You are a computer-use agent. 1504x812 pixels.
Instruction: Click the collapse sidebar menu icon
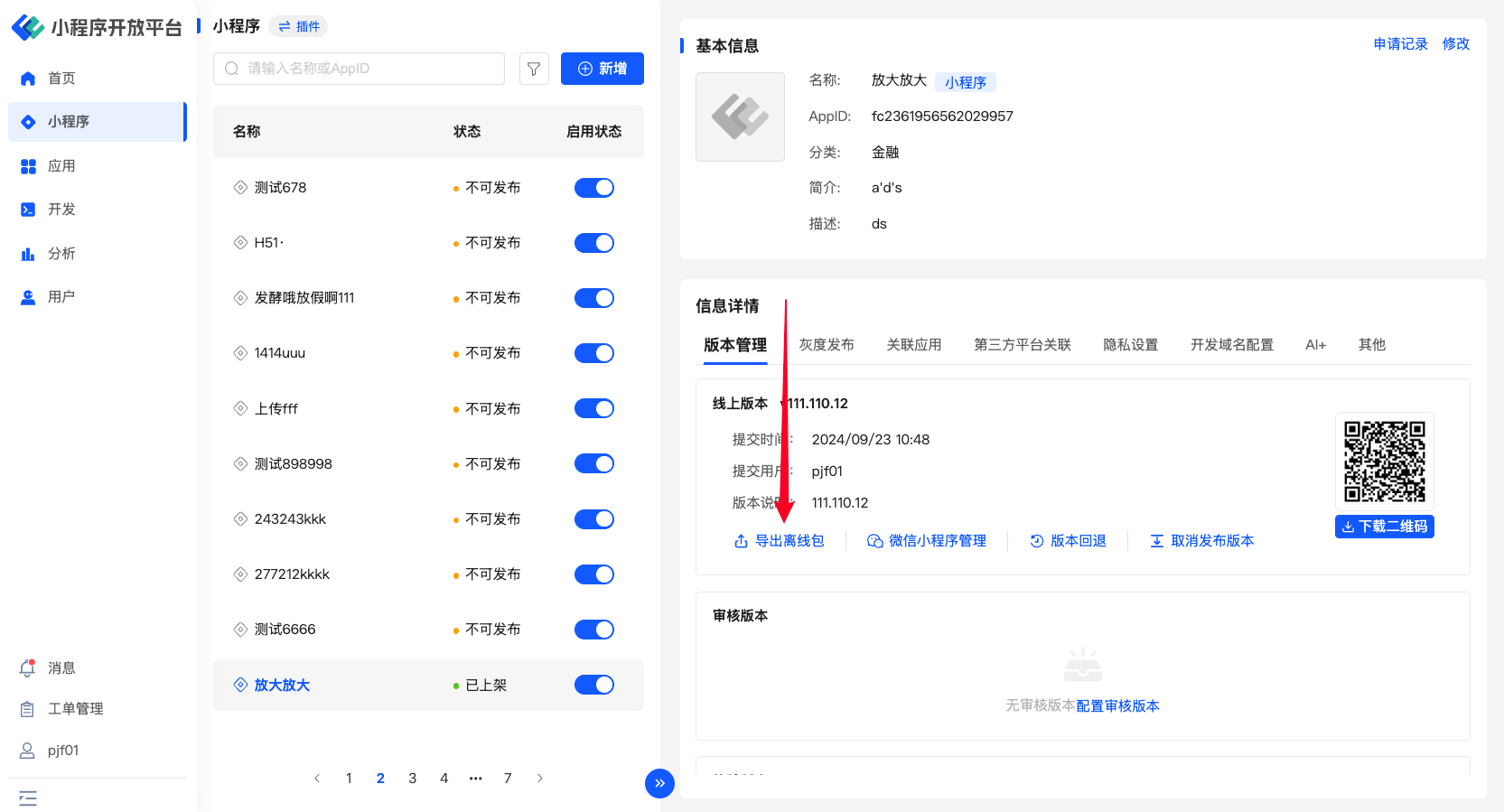point(28,798)
